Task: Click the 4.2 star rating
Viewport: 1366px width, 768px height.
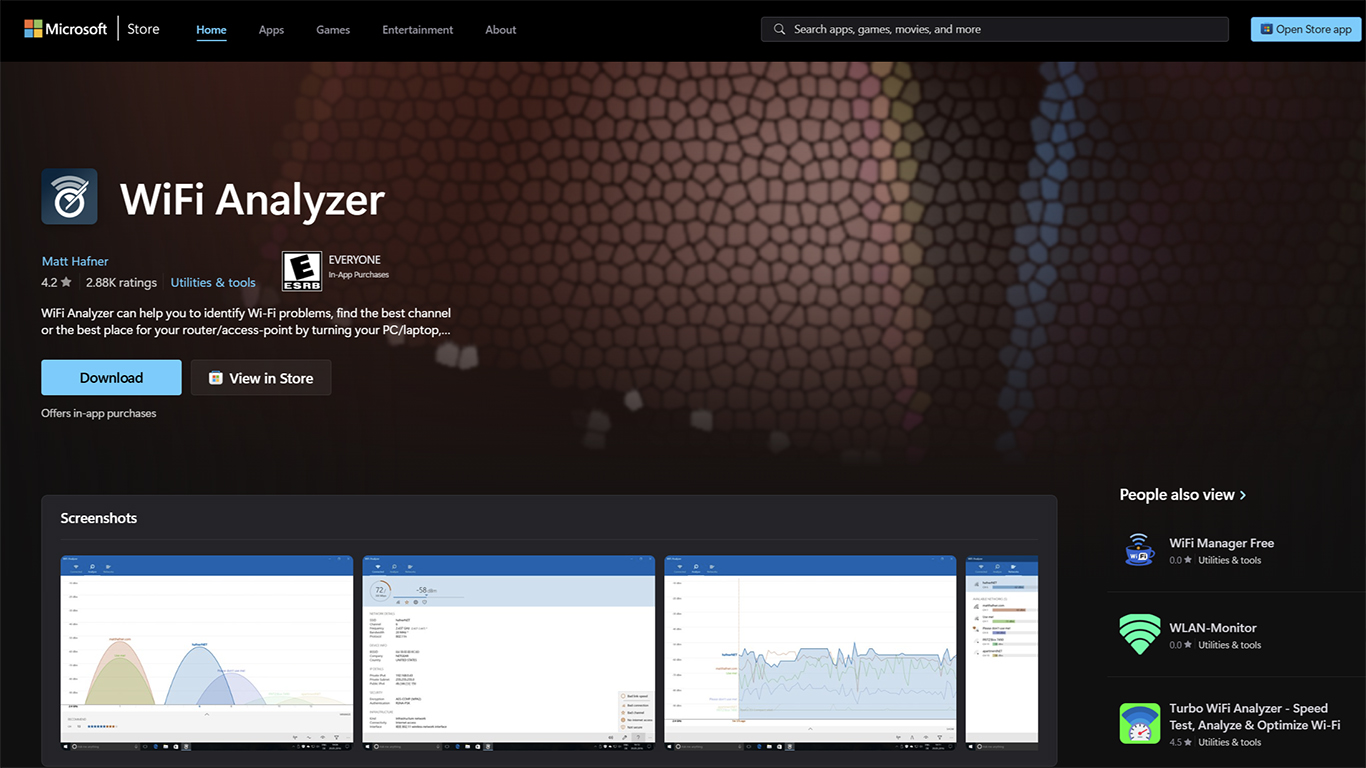Action: [56, 283]
